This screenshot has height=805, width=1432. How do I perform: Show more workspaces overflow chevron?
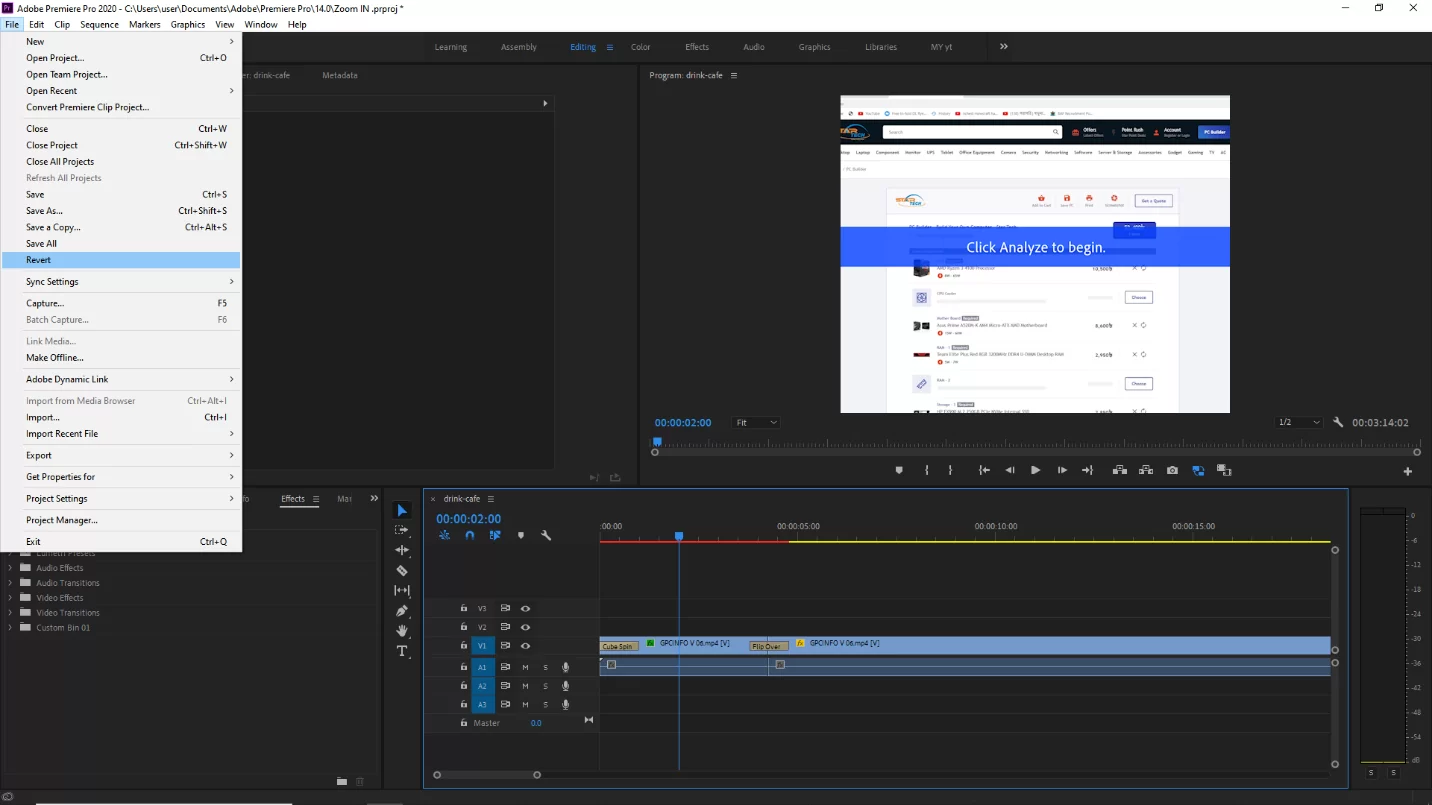1004,46
